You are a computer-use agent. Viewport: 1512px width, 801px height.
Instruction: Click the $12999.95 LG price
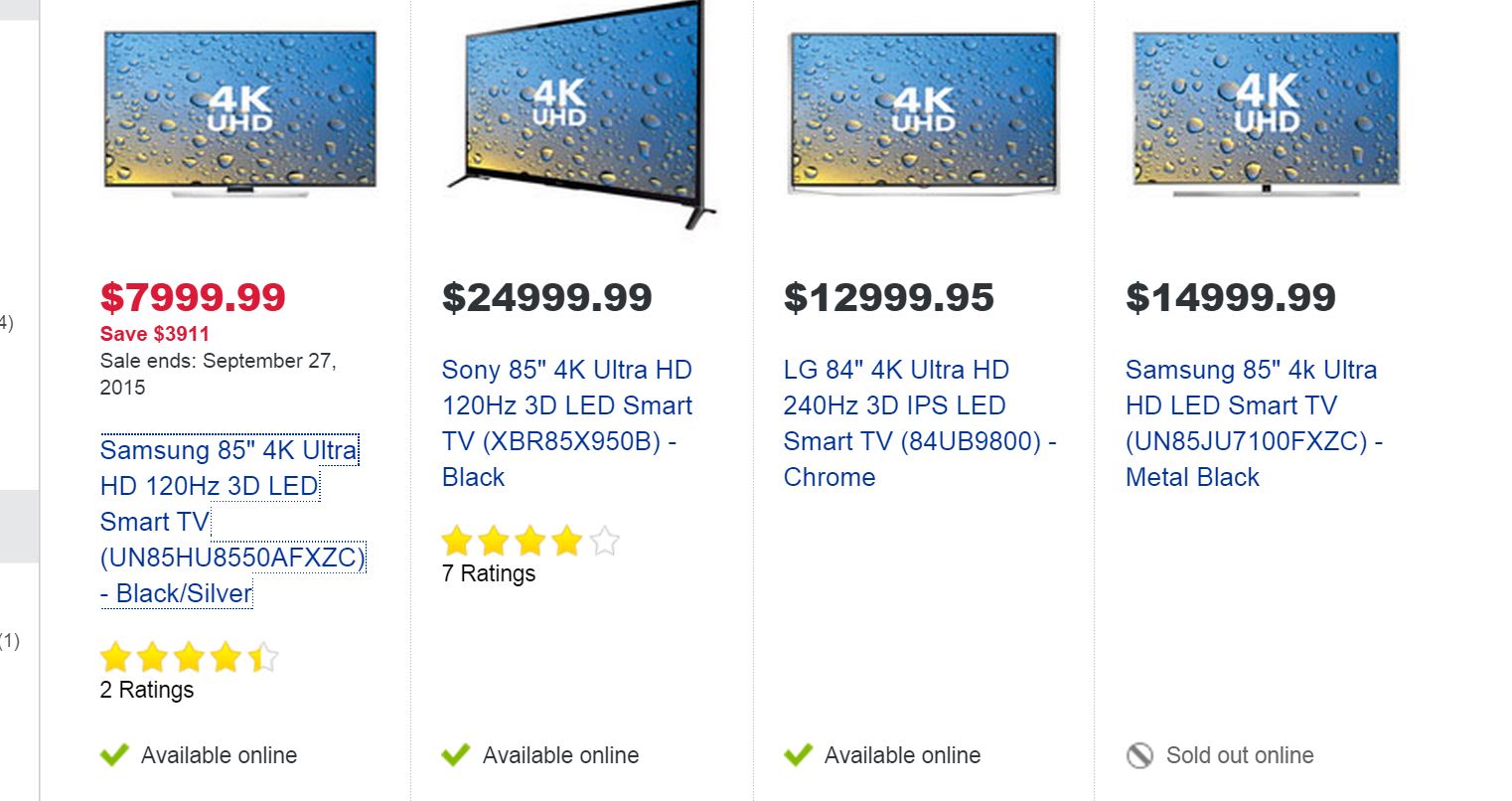click(x=889, y=297)
